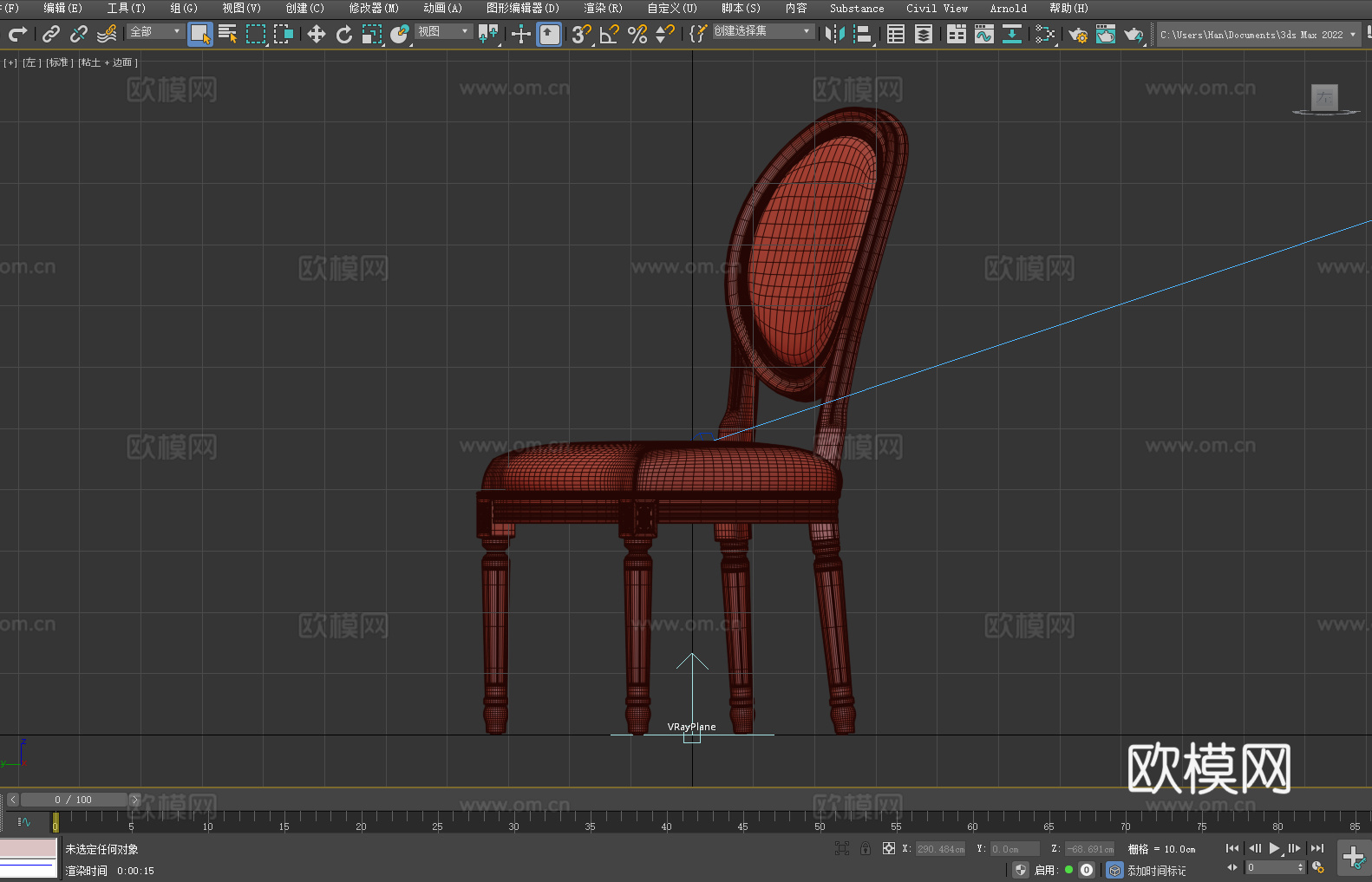
Task: Play the animation
Action: pyautogui.click(x=1274, y=848)
